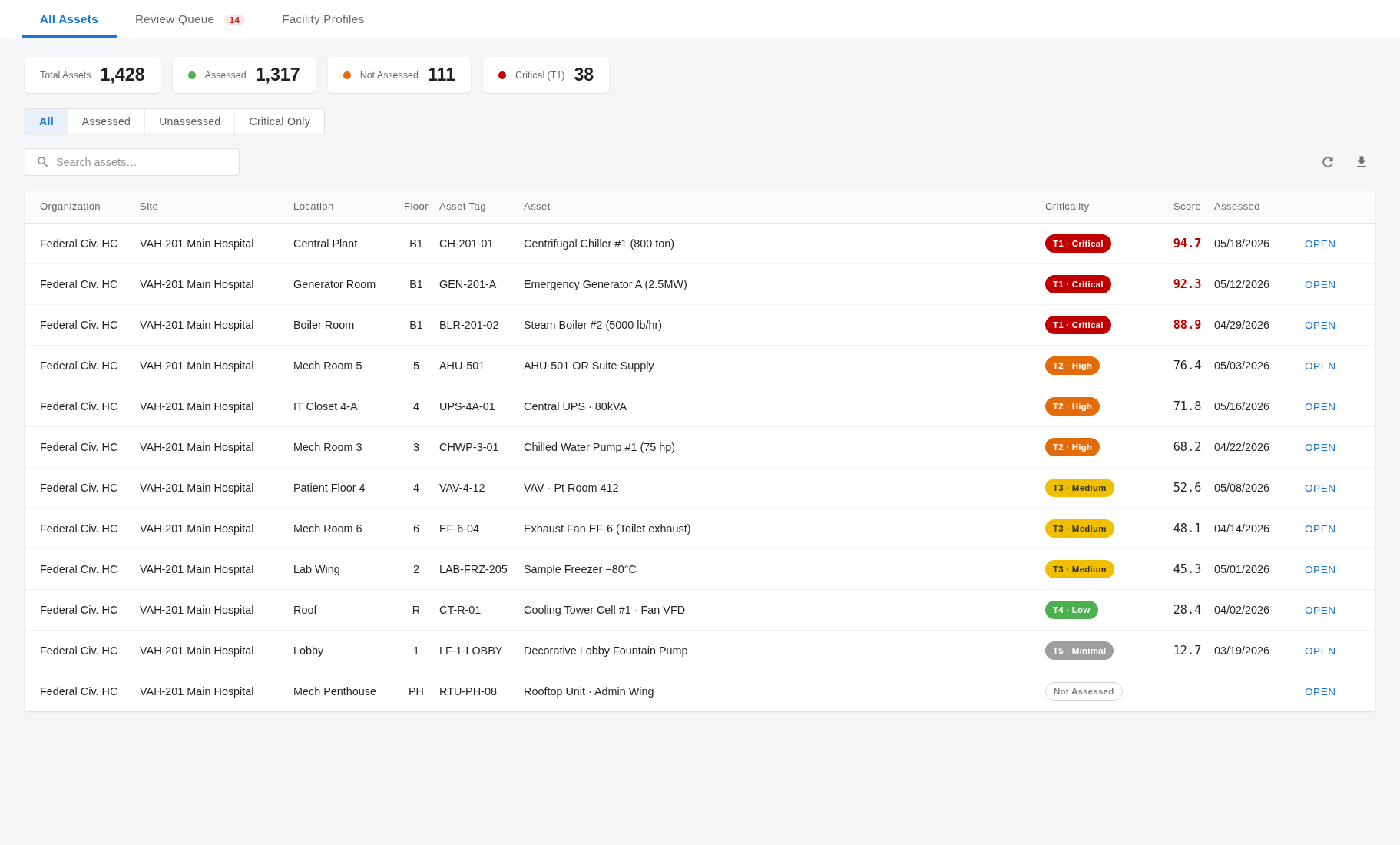Click the Asset Tag column header

462,207
